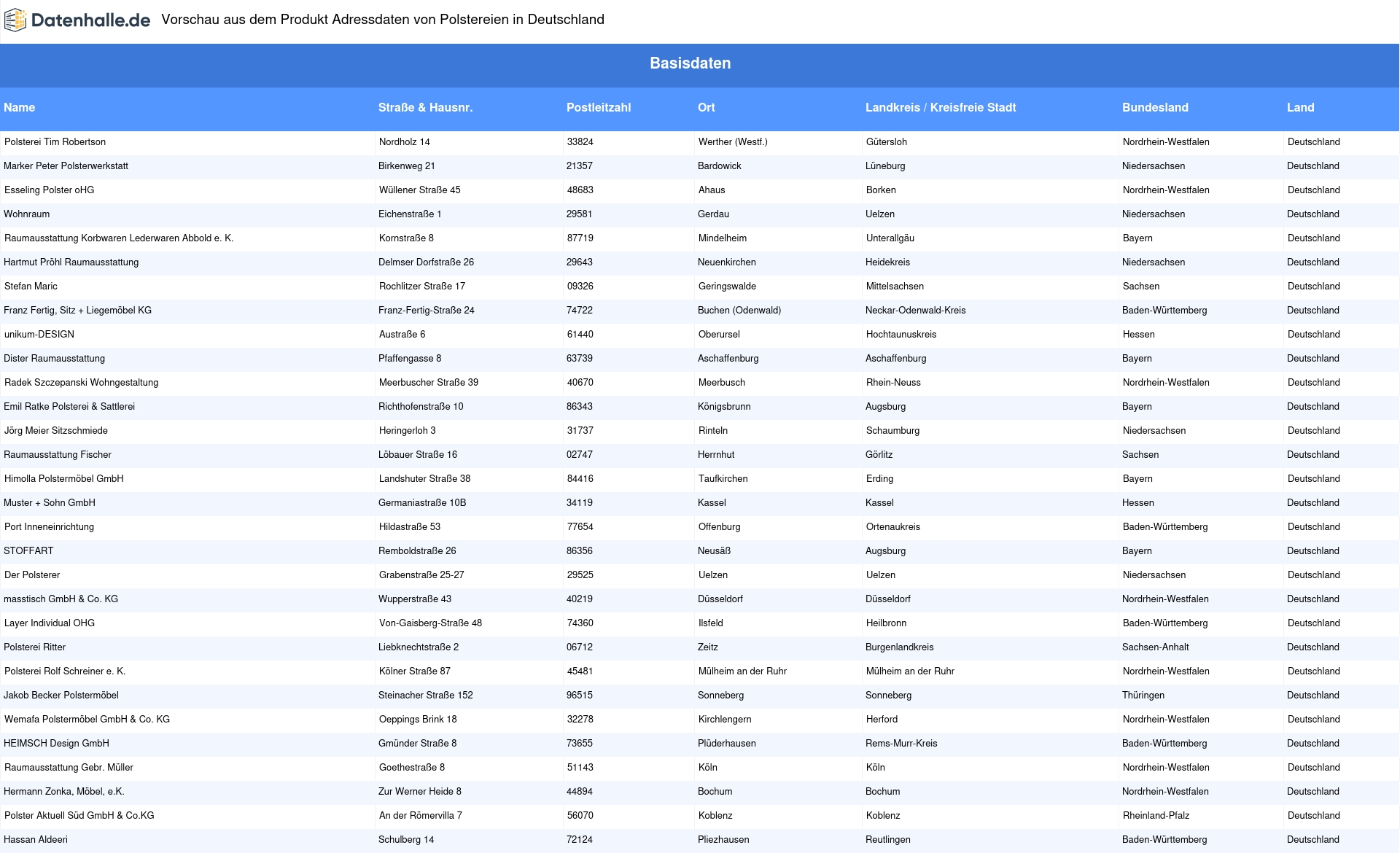
Task: Select district cell 'Neckar-Odenwald-Kreis'
Action: [916, 311]
